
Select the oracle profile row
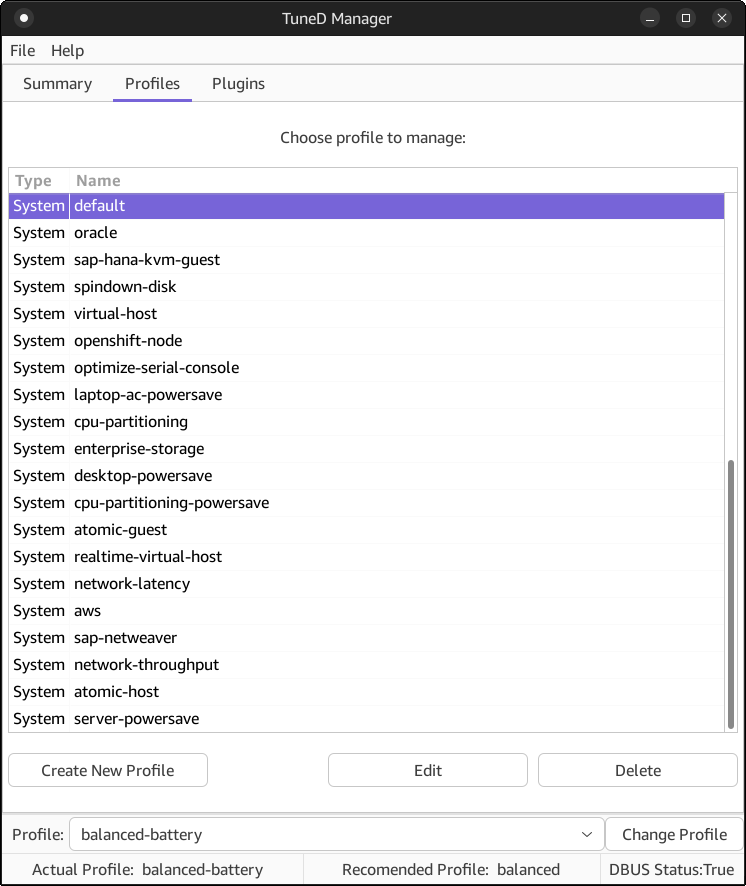tap(366, 233)
